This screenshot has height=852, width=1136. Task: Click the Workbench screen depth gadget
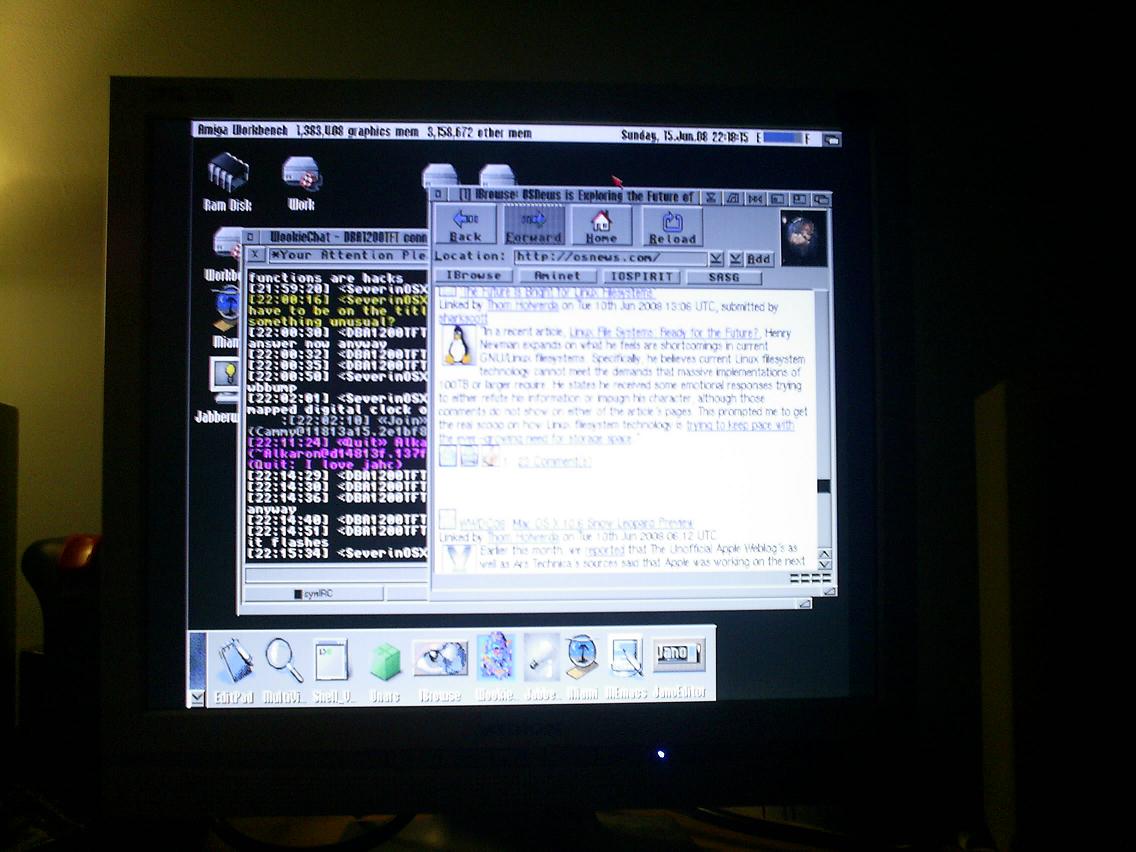[x=832, y=138]
